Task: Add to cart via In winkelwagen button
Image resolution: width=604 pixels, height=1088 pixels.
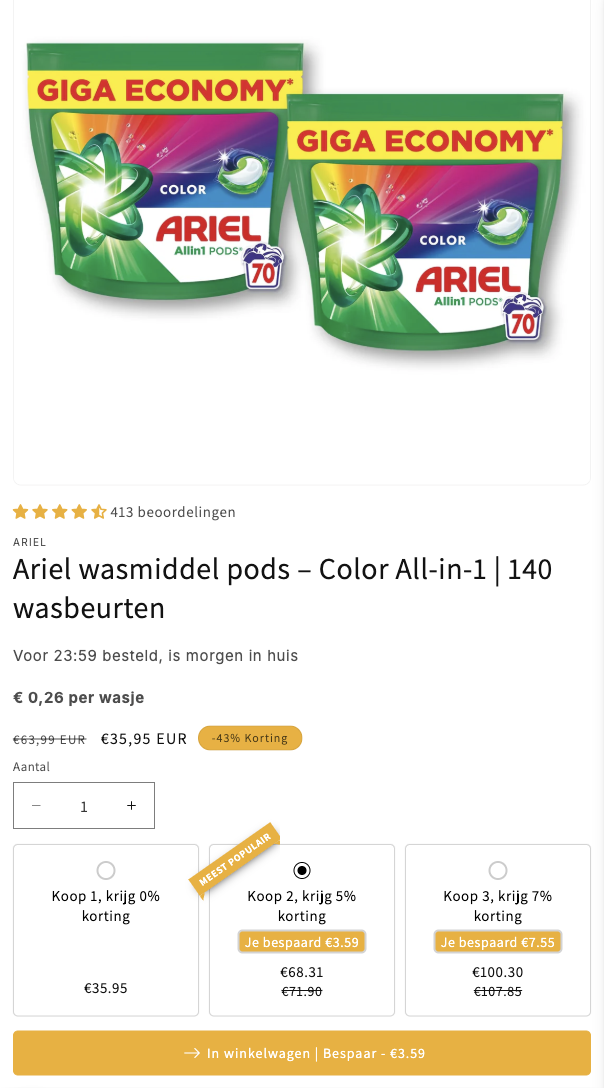Action: point(302,1053)
